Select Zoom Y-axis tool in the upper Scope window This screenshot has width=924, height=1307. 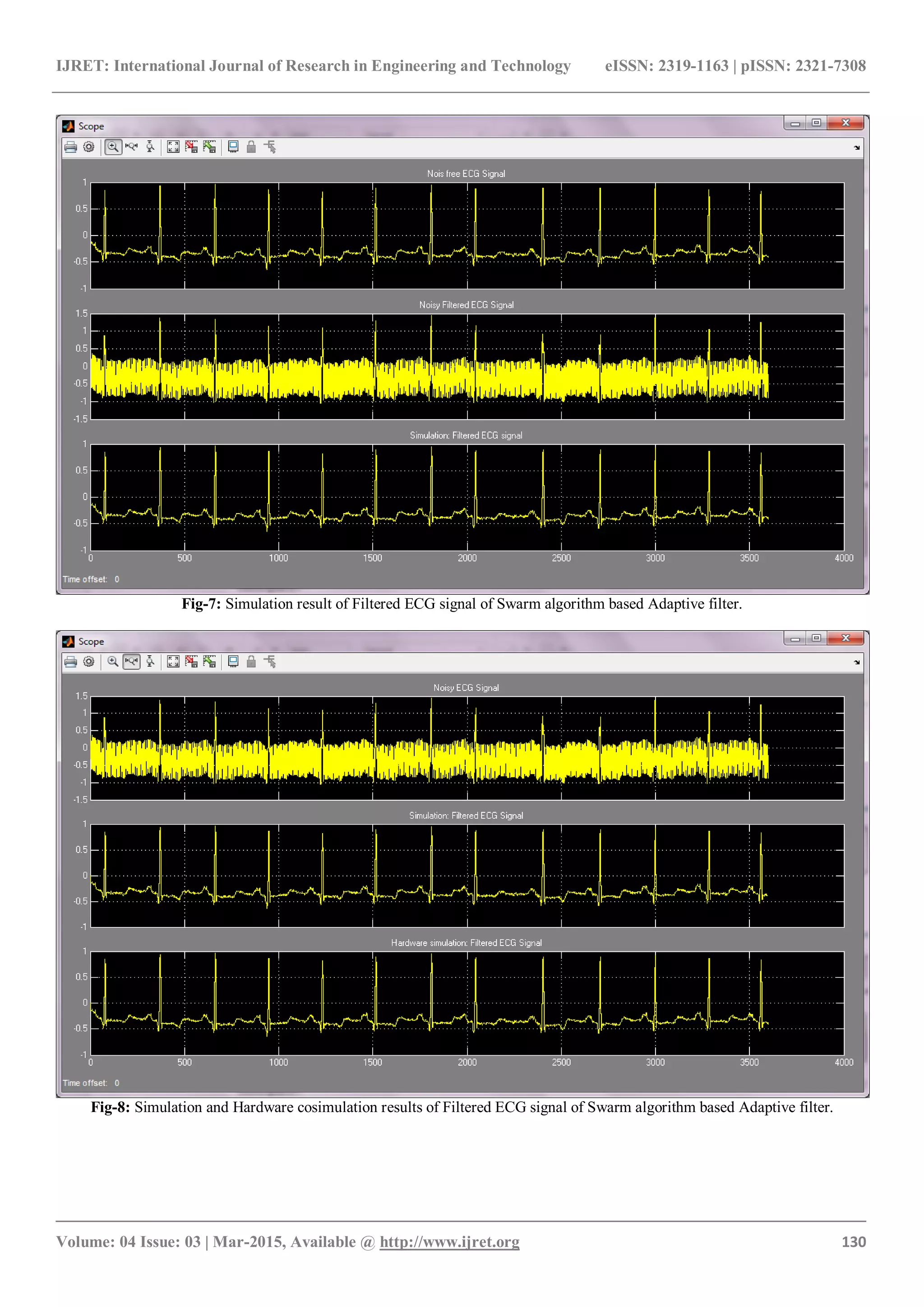(150, 147)
